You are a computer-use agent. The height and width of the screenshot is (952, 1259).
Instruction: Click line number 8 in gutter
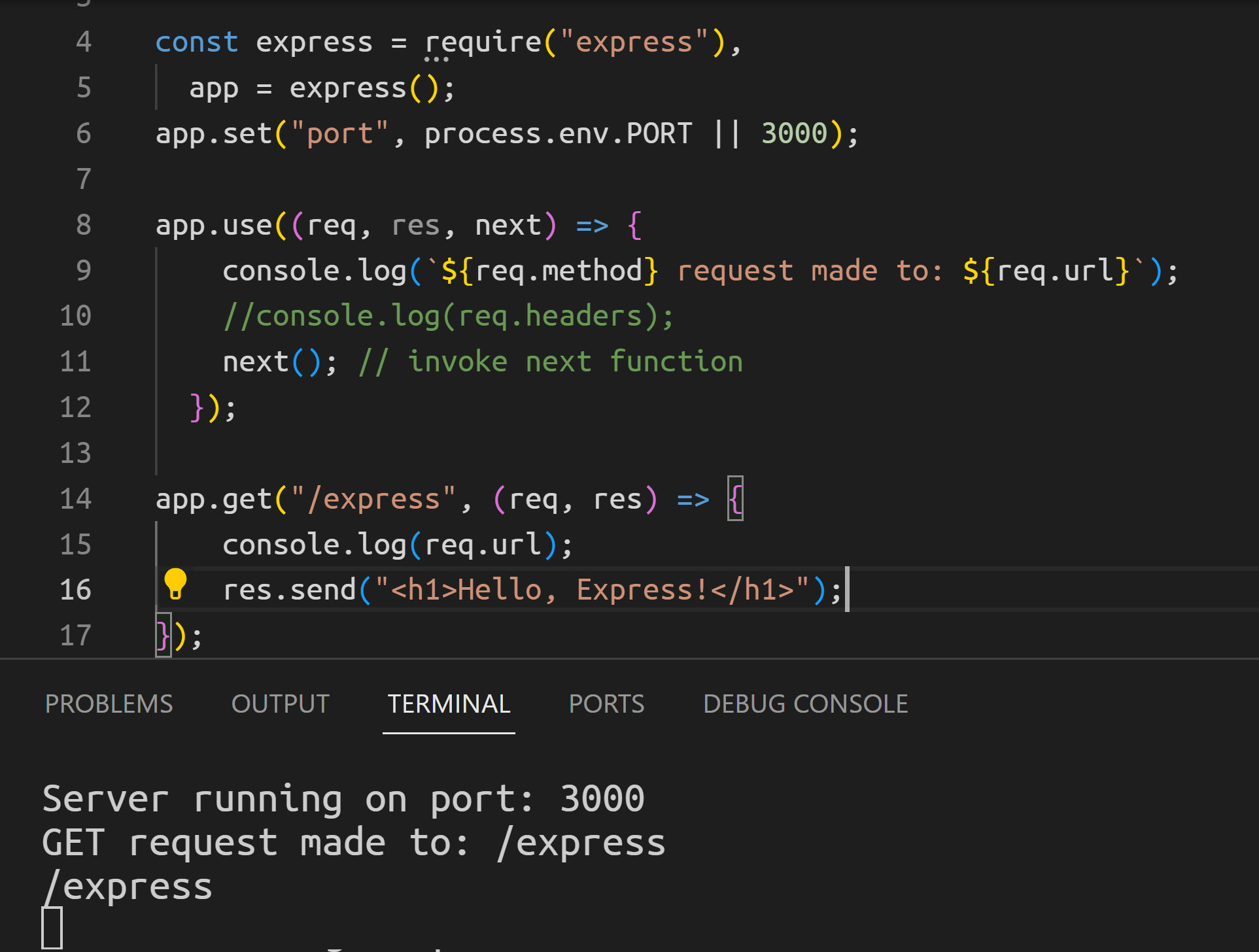point(83,225)
